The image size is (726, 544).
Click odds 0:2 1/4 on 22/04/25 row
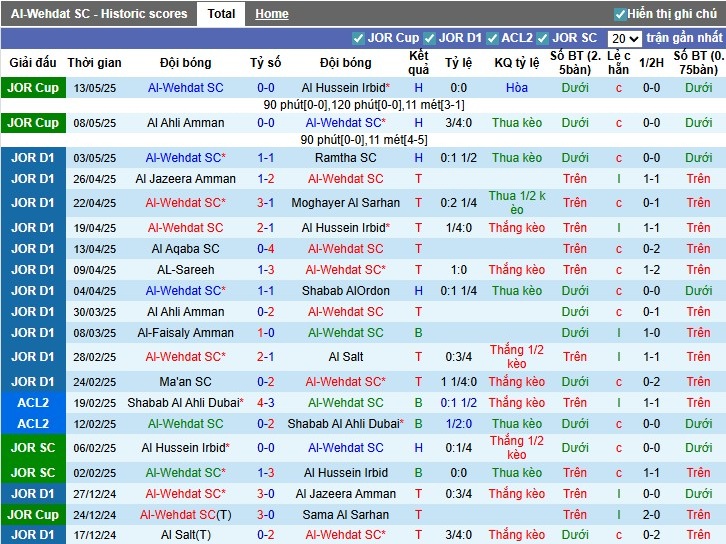(x=458, y=203)
